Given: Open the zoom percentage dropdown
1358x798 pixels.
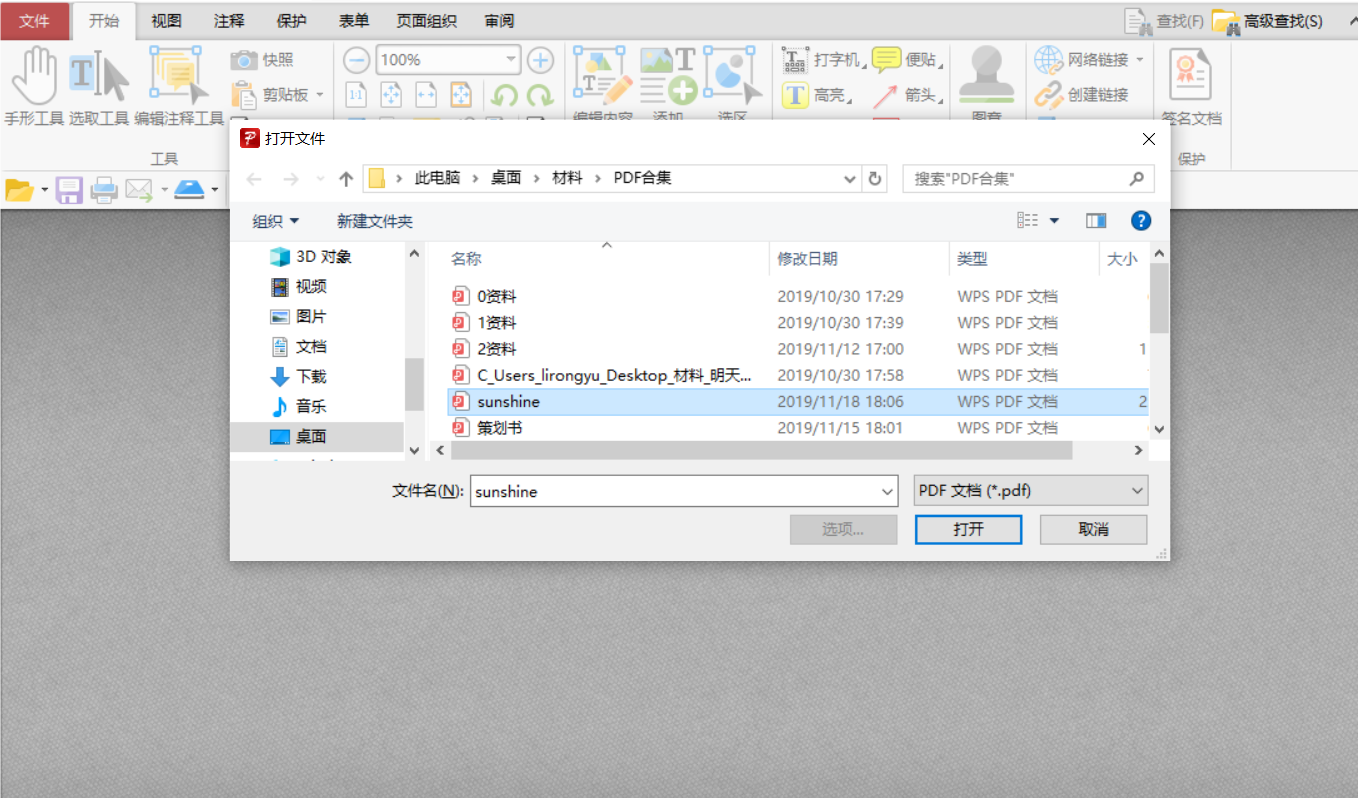Looking at the screenshot, I should [510, 60].
